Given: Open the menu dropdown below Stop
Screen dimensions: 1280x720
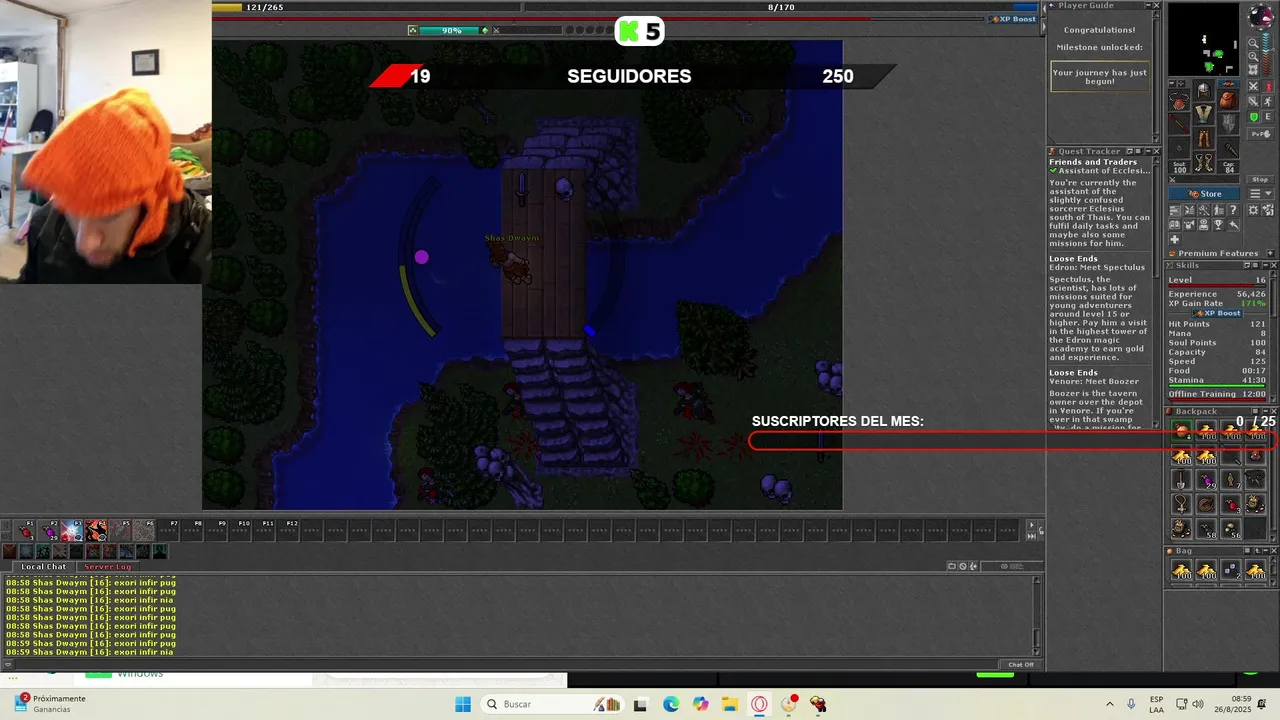Looking at the screenshot, I should [1260, 193].
